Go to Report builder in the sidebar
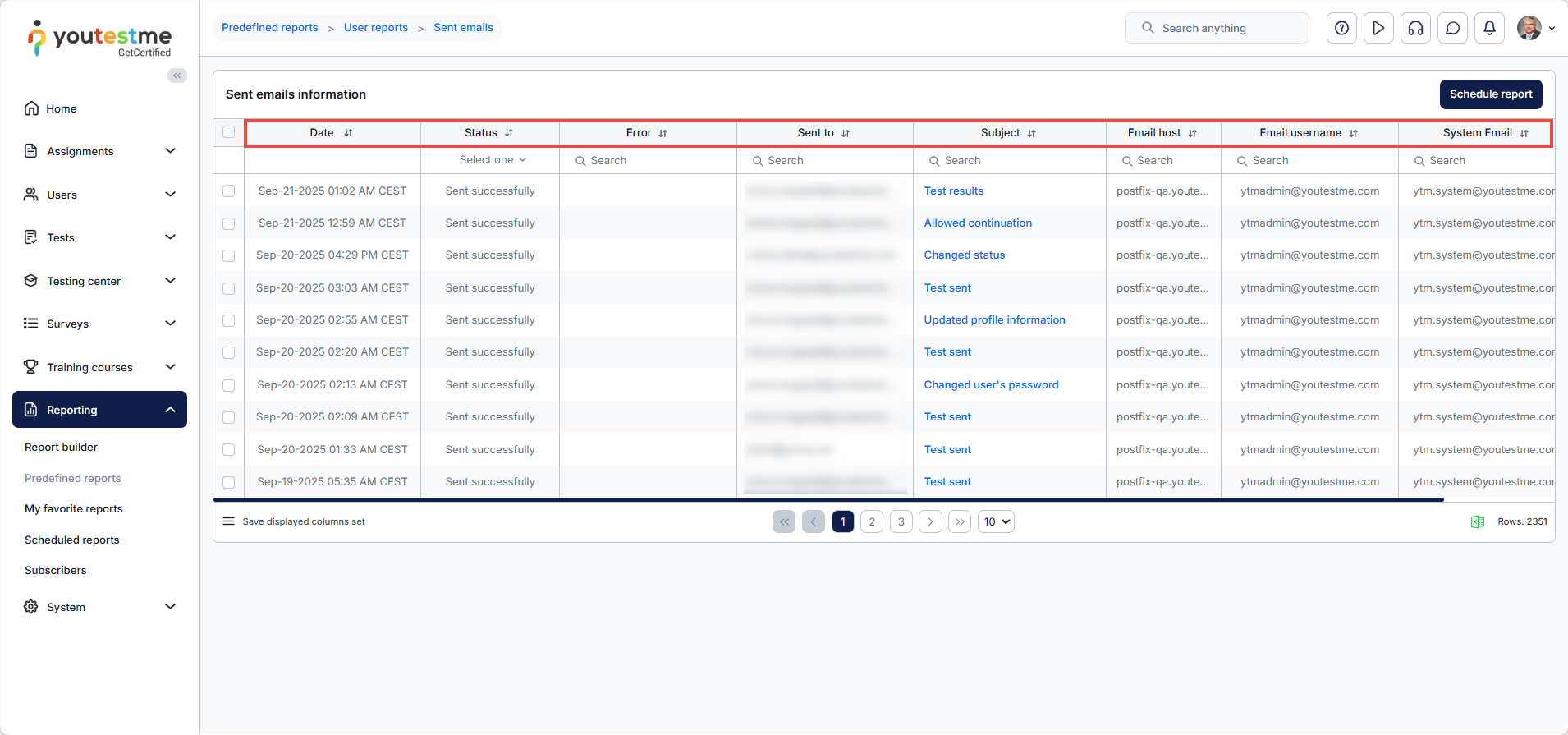Image resolution: width=1568 pixels, height=735 pixels. pos(61,447)
